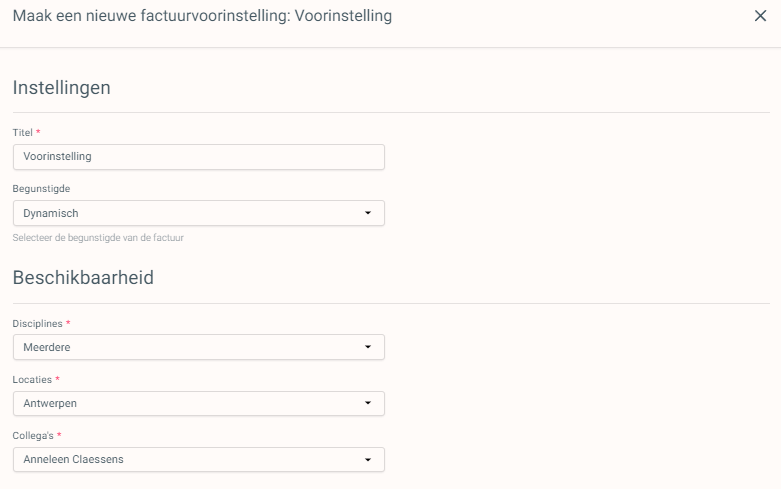
Task: Click the Instellingen section heading
Action: tap(62, 88)
